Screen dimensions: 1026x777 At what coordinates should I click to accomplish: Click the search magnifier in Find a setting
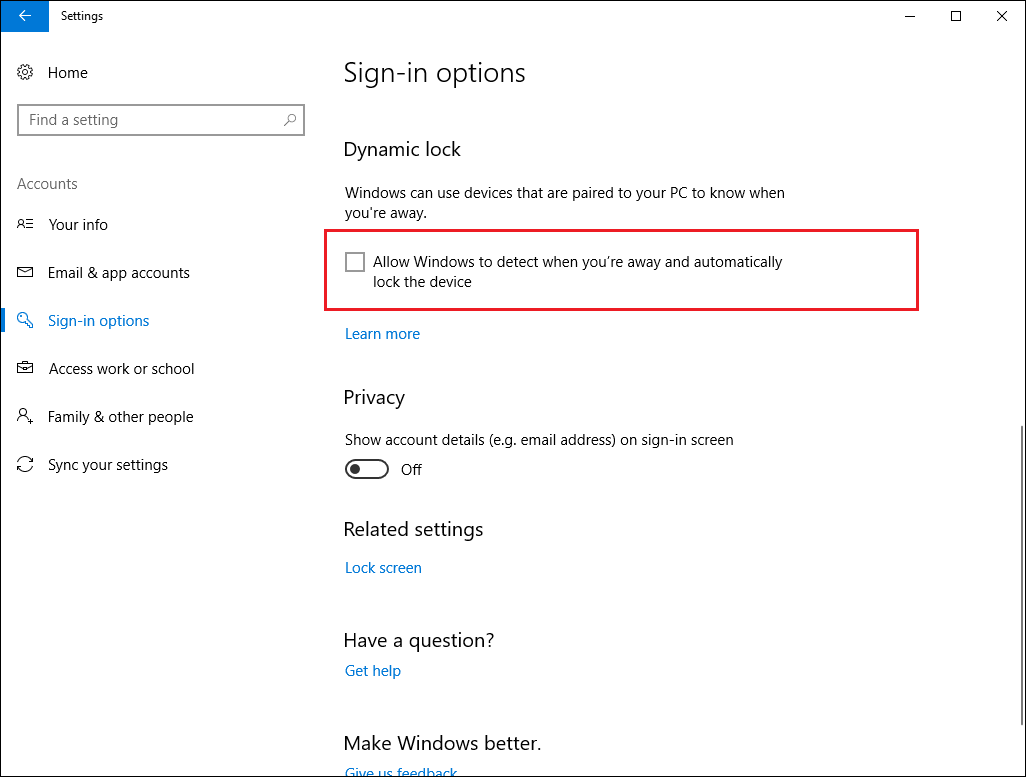[x=290, y=119]
